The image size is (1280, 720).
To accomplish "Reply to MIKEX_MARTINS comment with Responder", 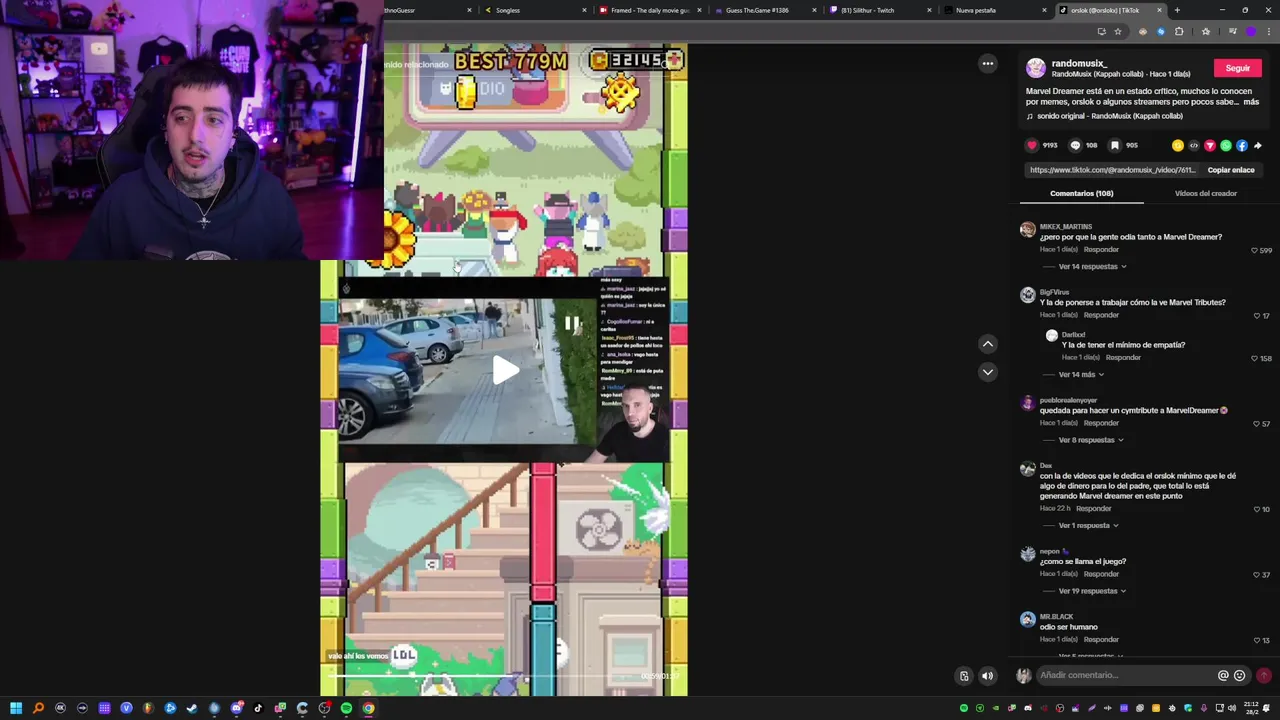I will tap(1101, 250).
